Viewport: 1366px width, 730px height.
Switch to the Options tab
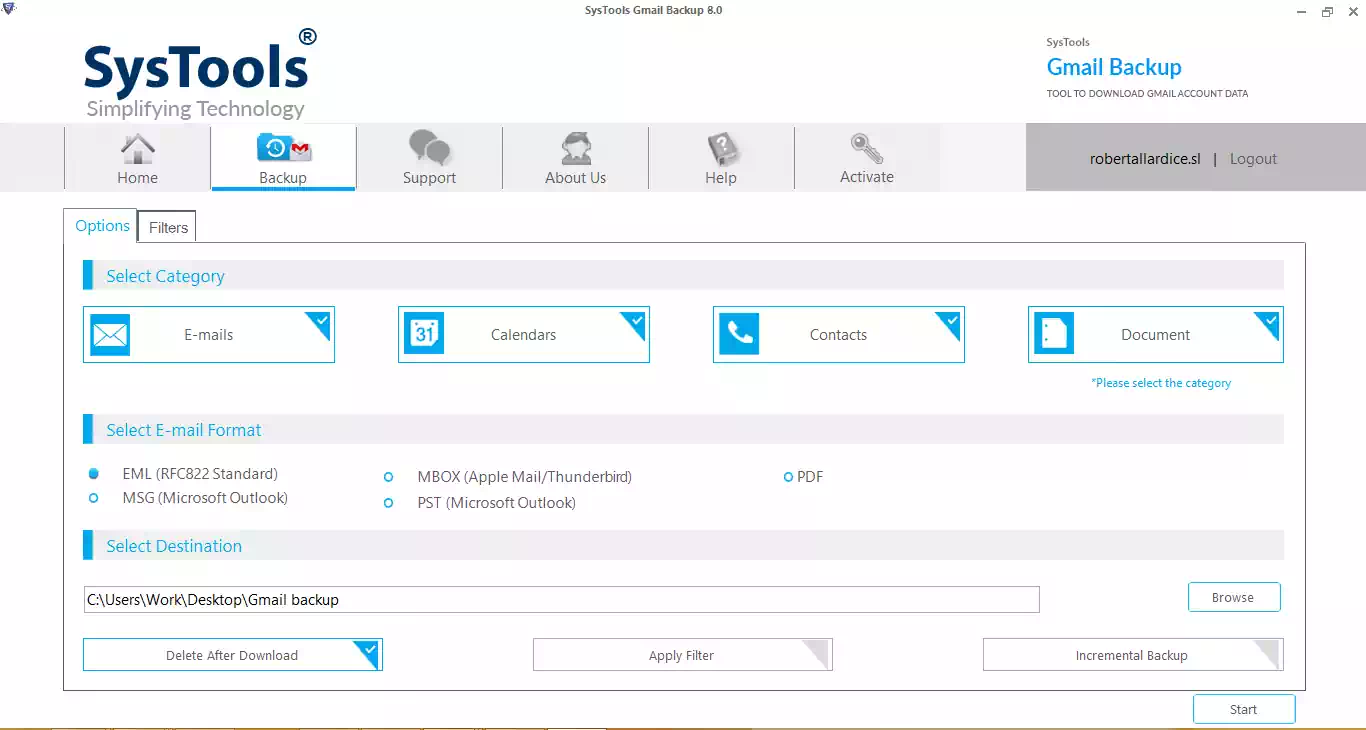tap(102, 226)
